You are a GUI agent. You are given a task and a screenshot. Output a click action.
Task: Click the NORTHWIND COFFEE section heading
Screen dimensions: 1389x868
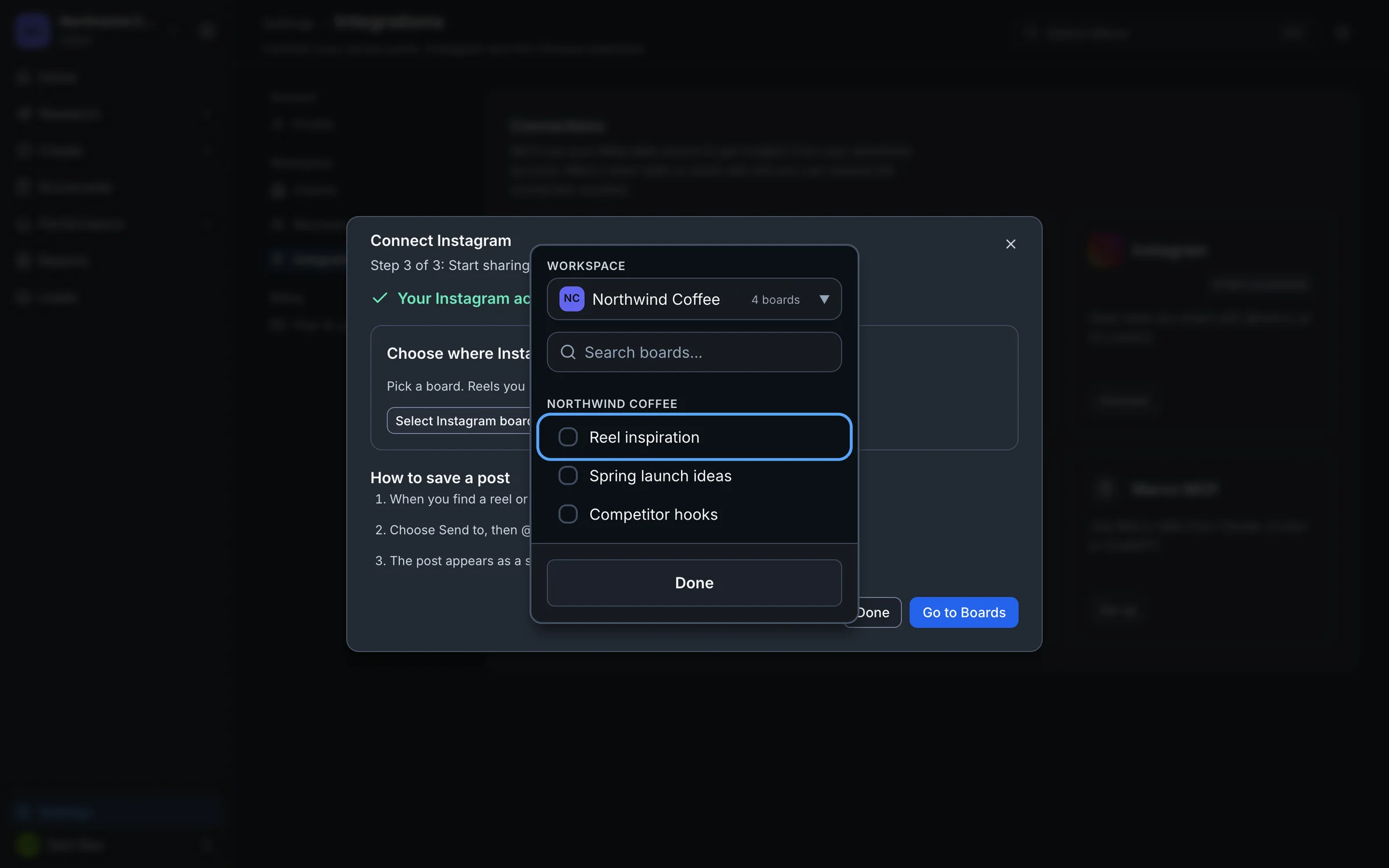[612, 404]
